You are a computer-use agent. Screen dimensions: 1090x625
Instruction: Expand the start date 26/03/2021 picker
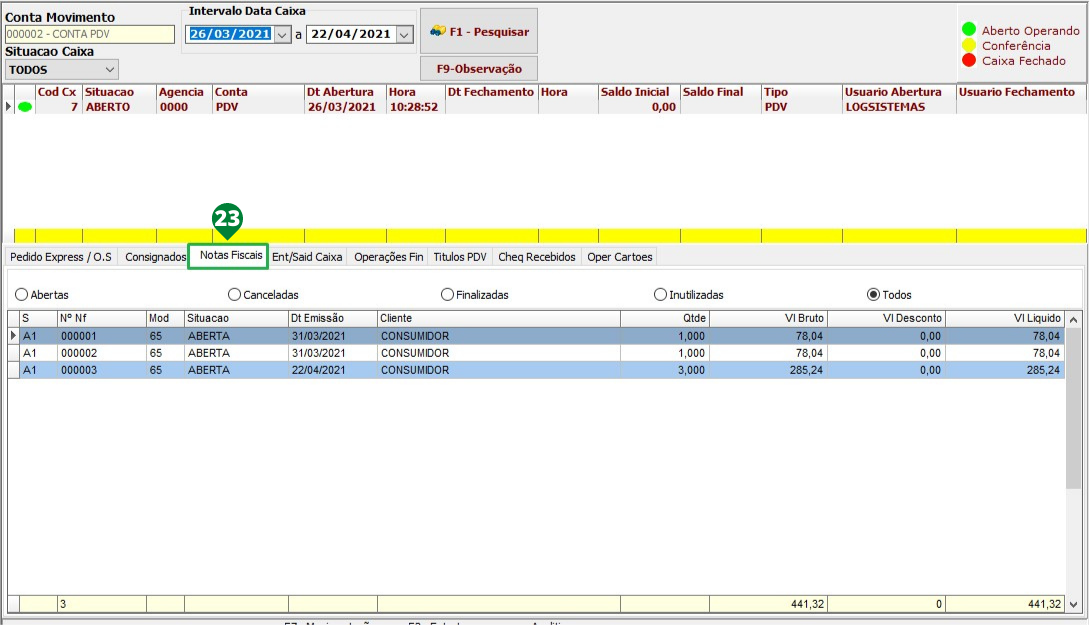(x=282, y=34)
